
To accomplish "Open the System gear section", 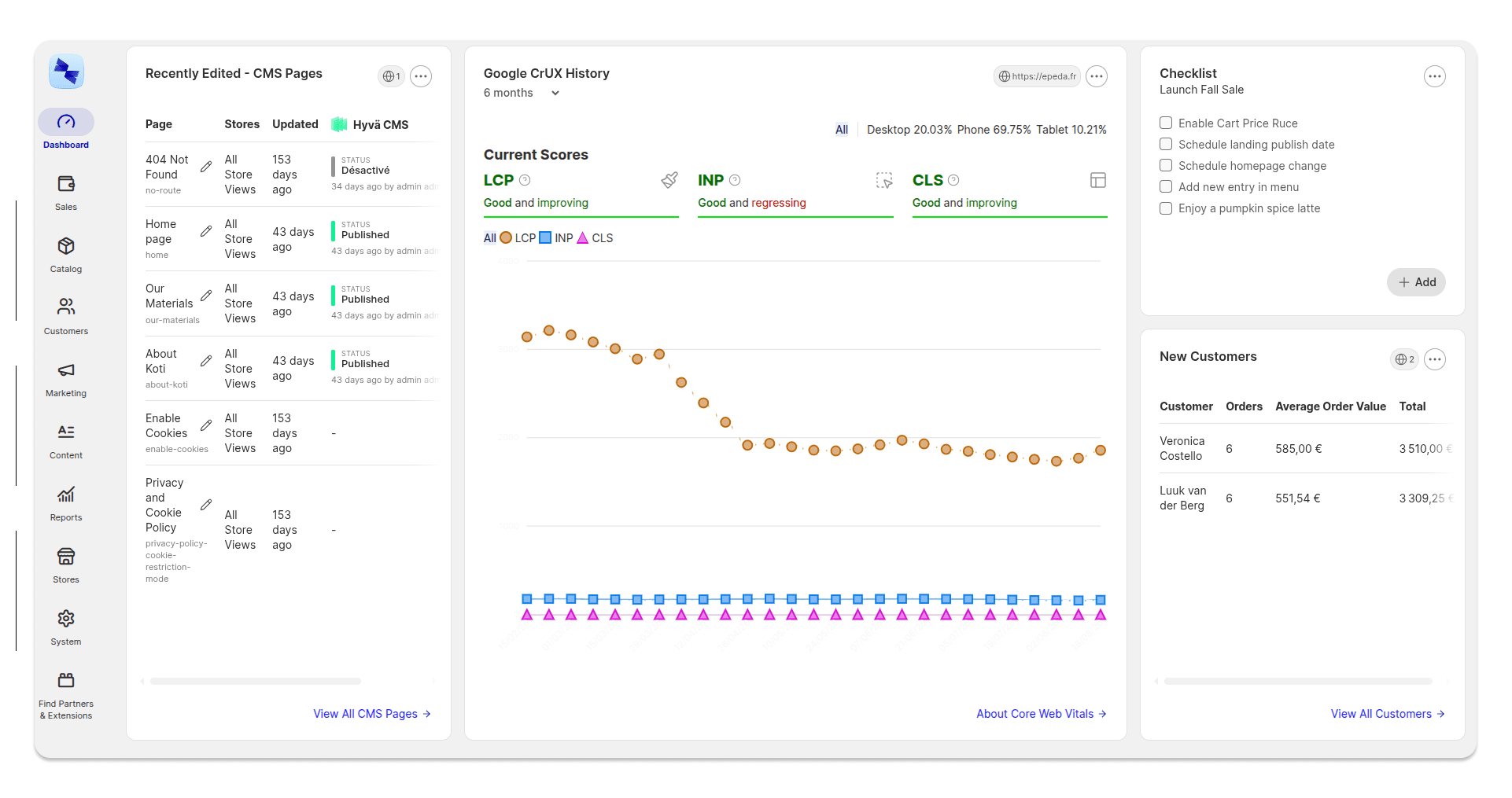I will coord(66,627).
